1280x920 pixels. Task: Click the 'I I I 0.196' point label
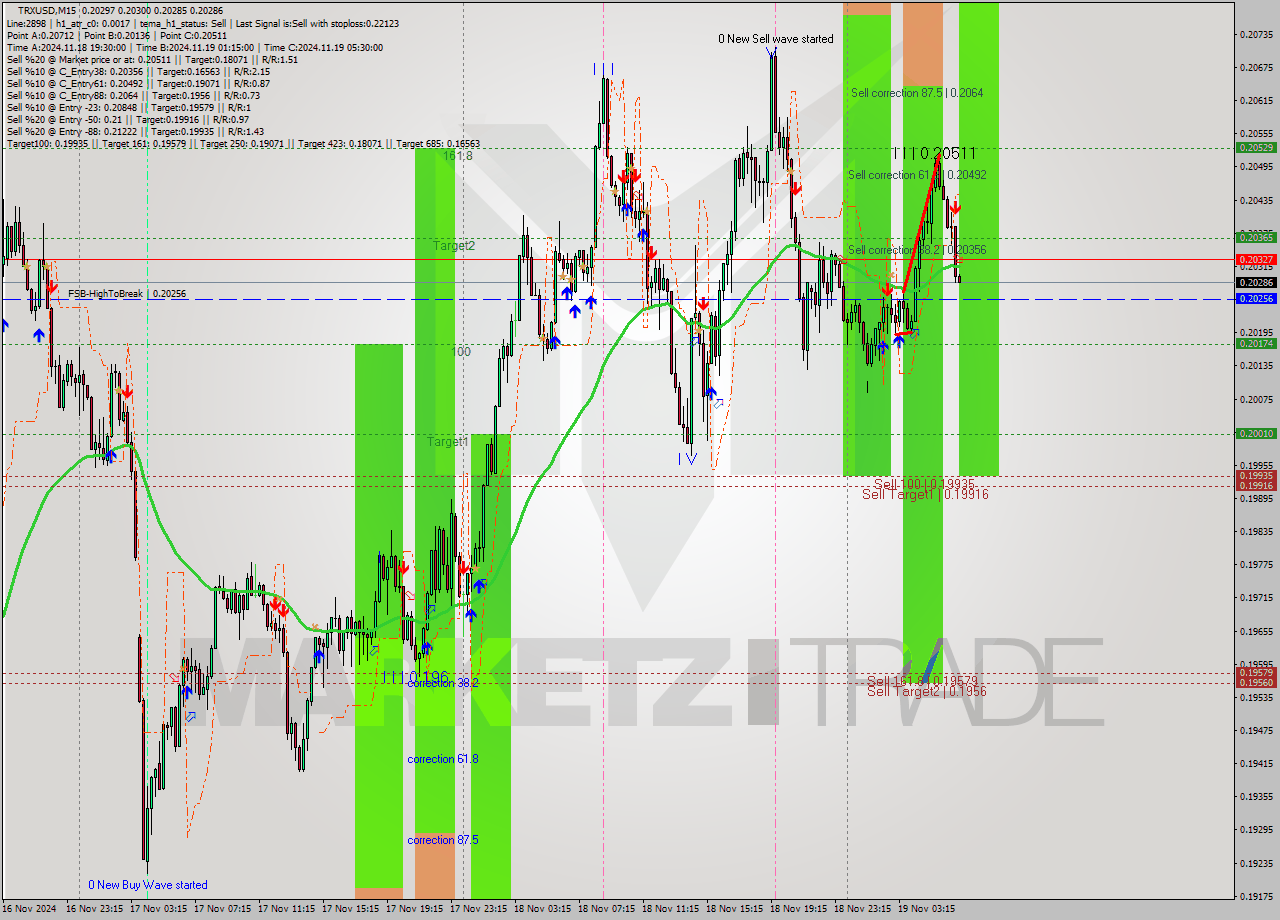[416, 677]
